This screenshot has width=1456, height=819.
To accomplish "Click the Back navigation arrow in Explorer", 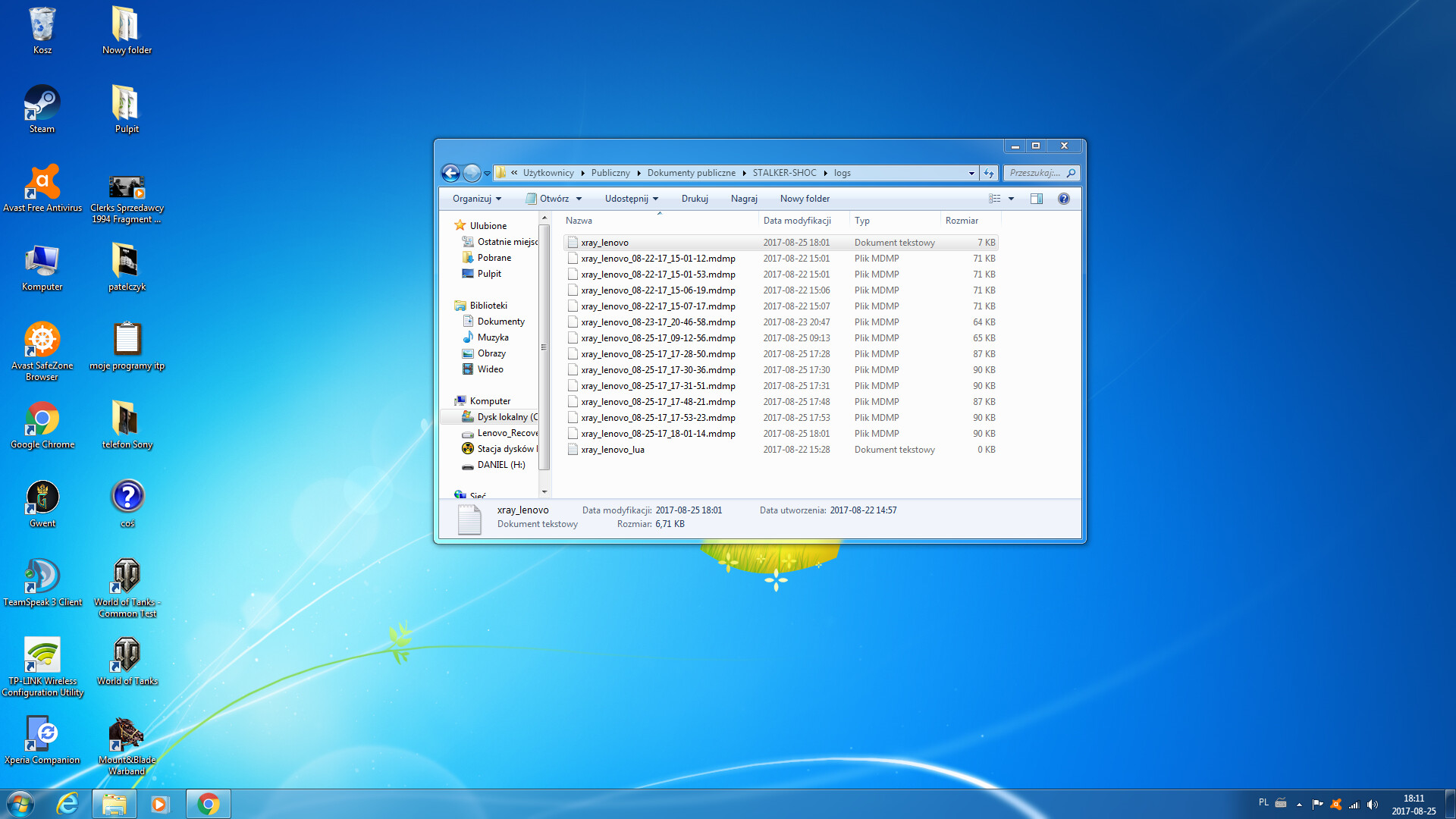I will [450, 173].
